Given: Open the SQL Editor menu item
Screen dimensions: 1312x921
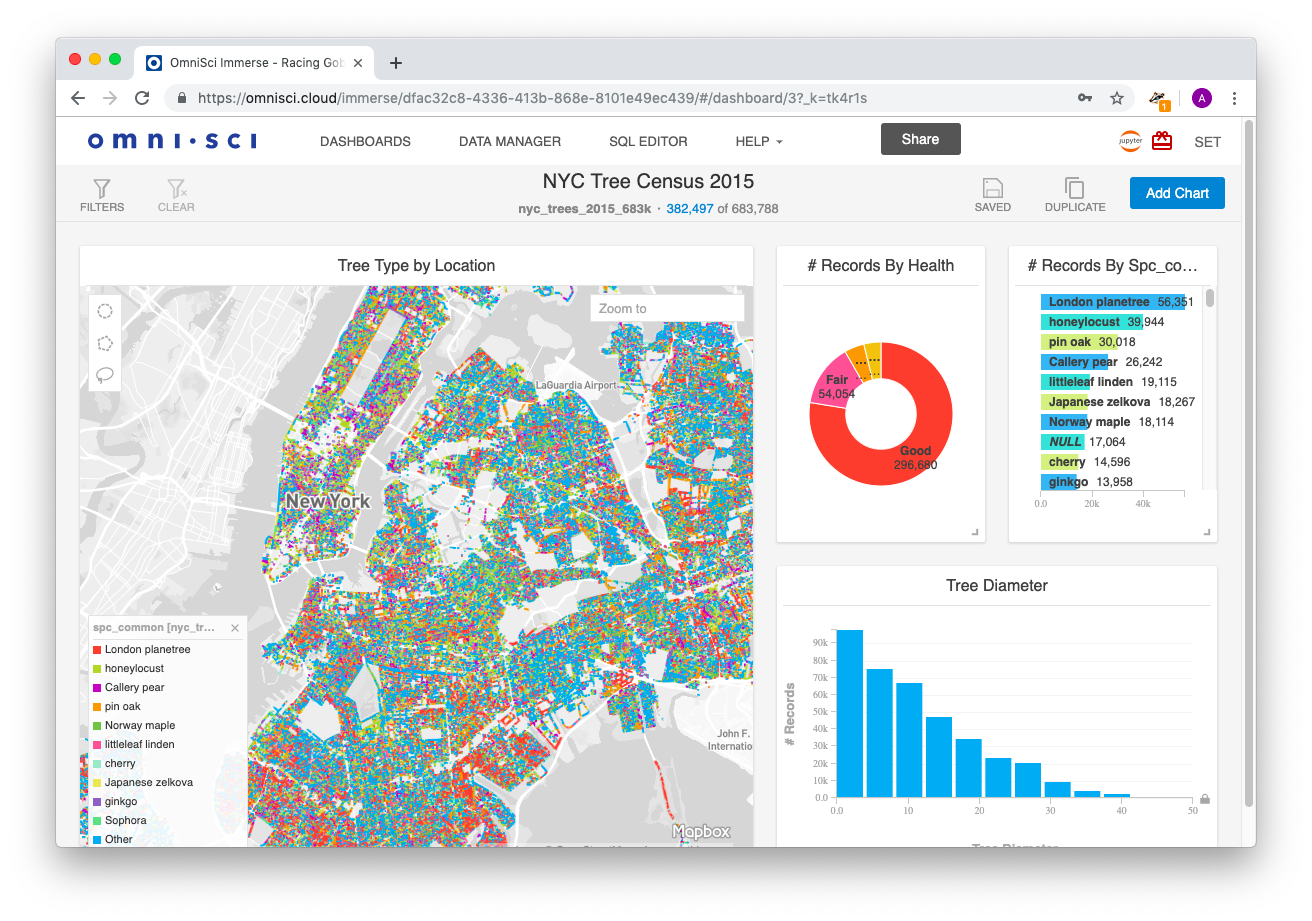Looking at the screenshot, I should click(648, 141).
